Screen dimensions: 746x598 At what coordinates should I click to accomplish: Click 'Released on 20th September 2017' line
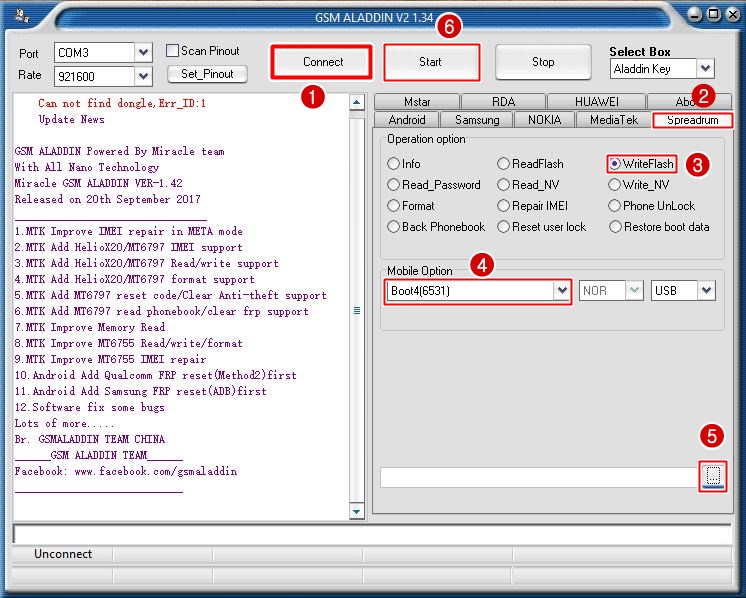(x=108, y=199)
